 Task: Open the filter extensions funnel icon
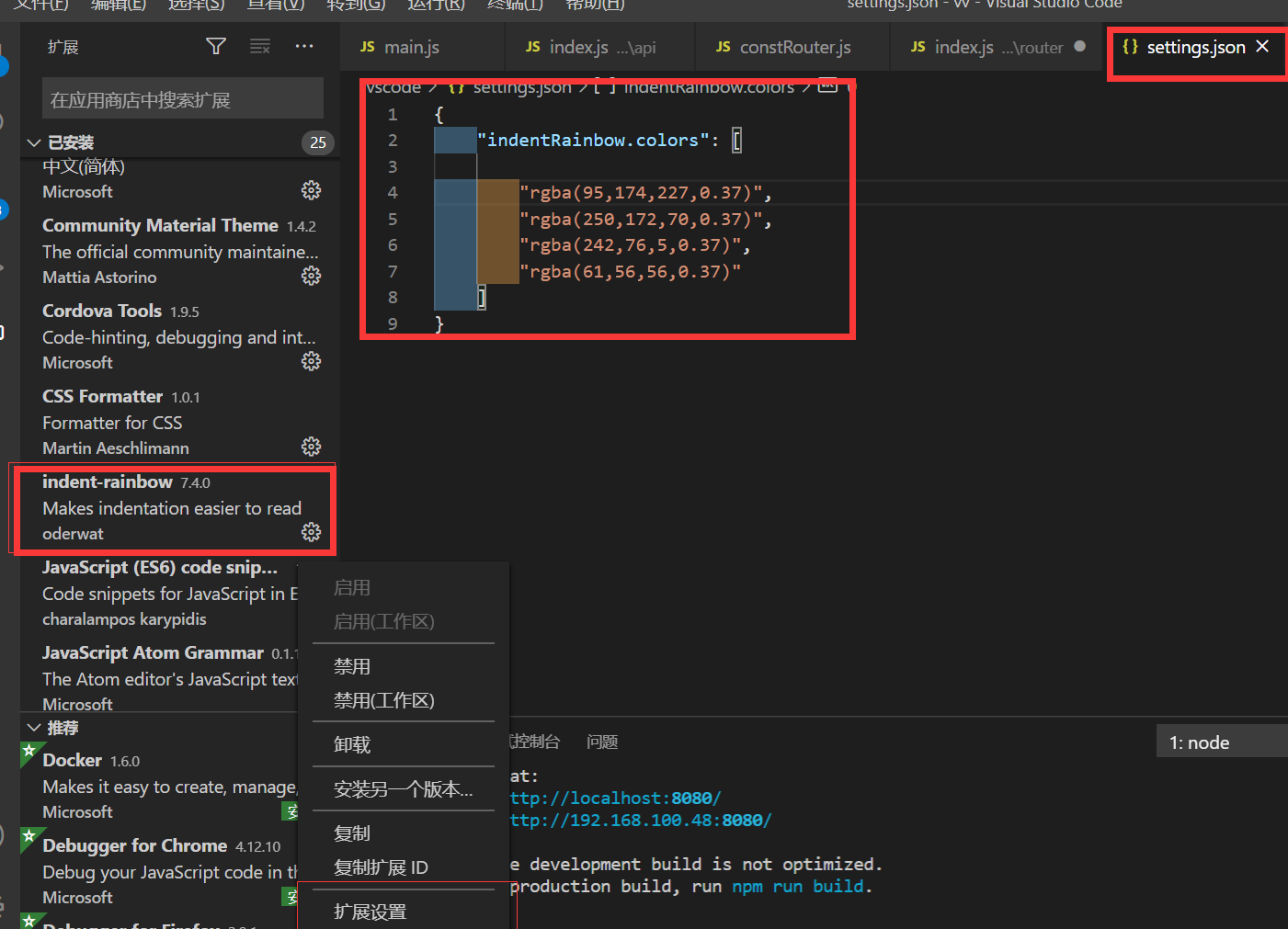(x=216, y=47)
